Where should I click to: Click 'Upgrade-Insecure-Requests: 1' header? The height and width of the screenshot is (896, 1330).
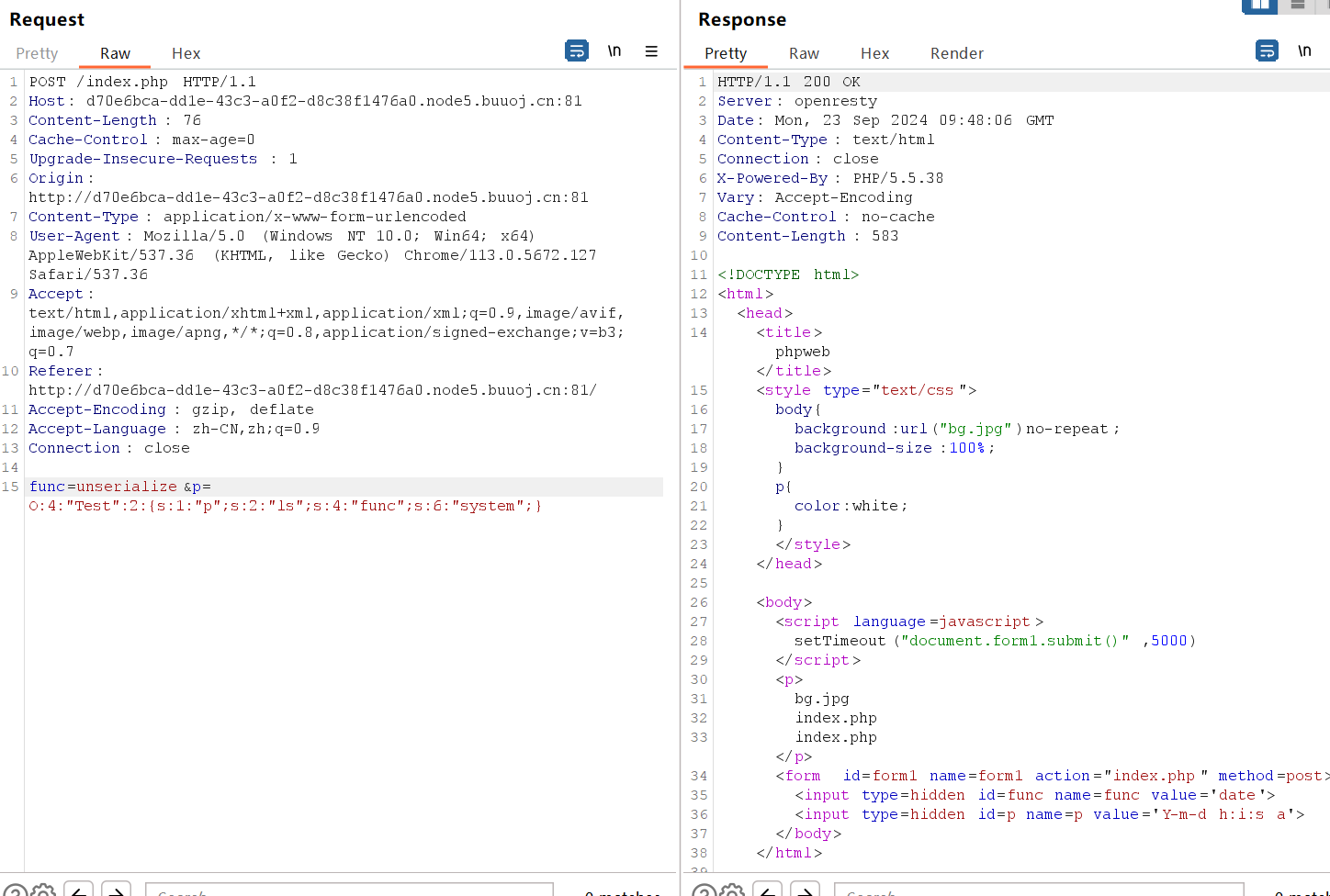point(163,159)
